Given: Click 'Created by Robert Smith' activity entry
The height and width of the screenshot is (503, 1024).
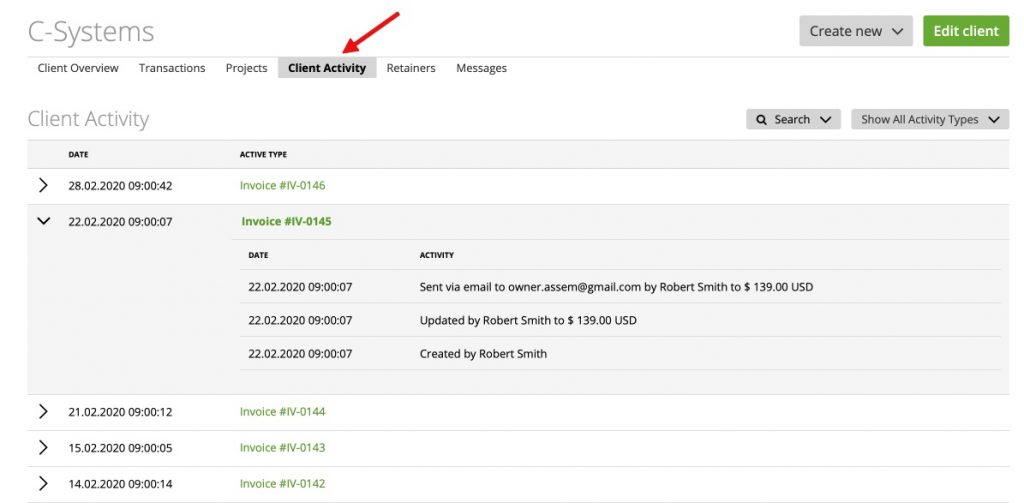Looking at the screenshot, I should (483, 354).
